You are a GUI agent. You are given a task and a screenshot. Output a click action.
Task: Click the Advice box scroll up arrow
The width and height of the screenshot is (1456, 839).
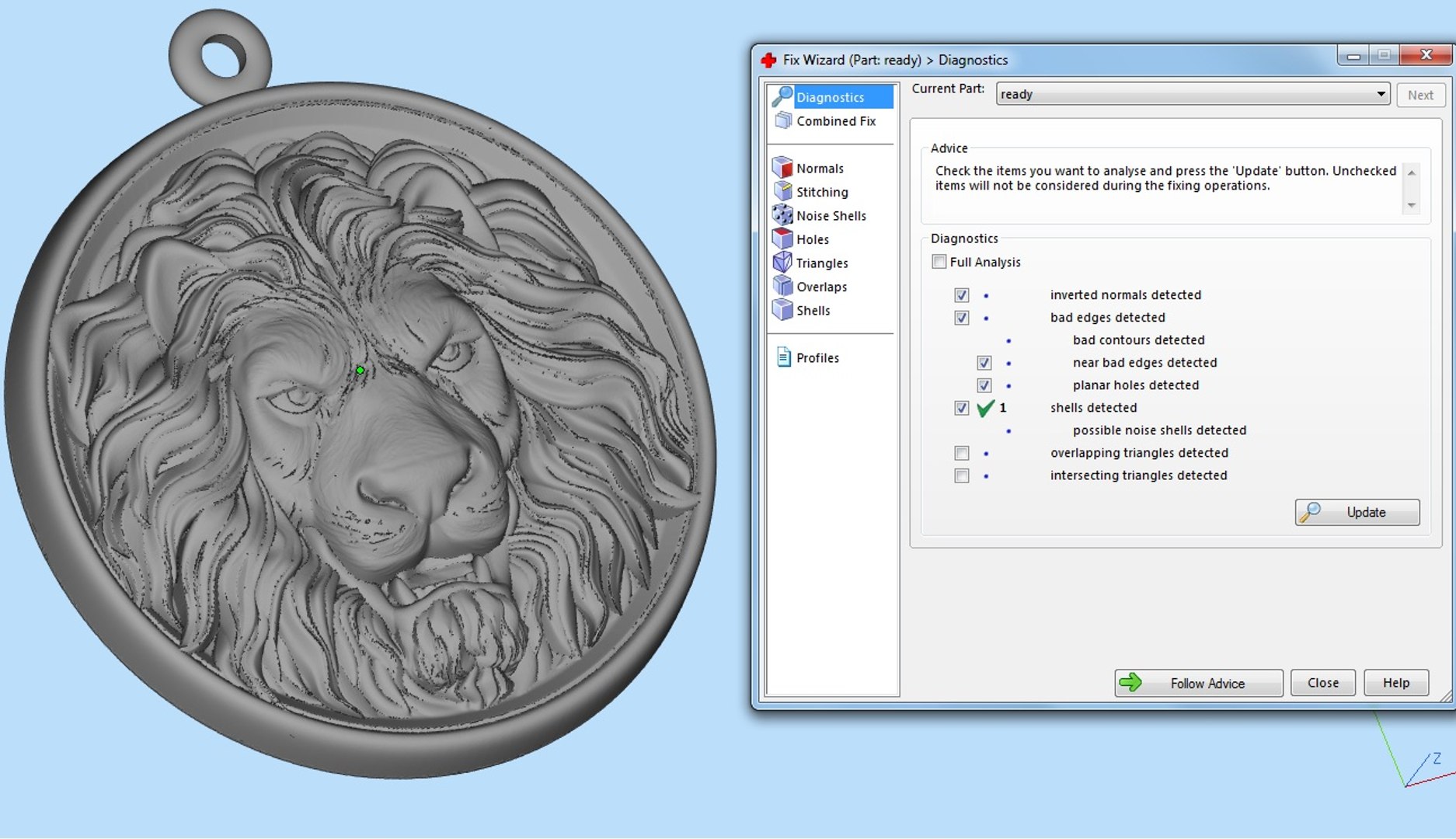coord(1412,172)
